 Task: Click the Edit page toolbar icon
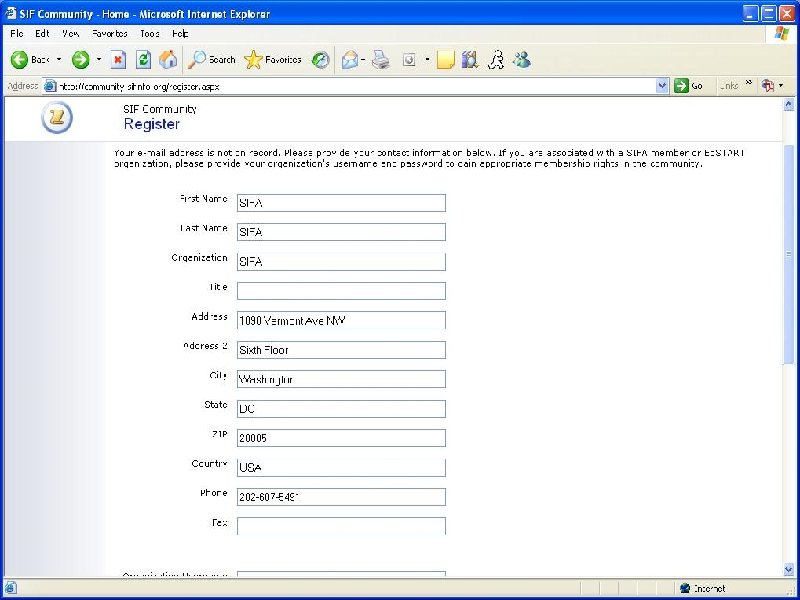pos(409,60)
